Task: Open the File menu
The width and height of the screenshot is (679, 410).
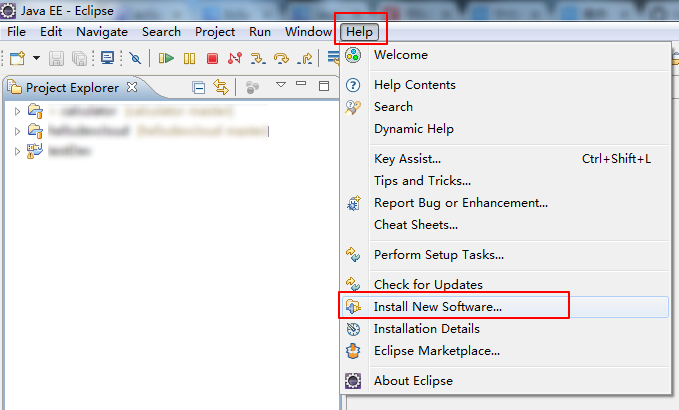Action: pos(16,32)
